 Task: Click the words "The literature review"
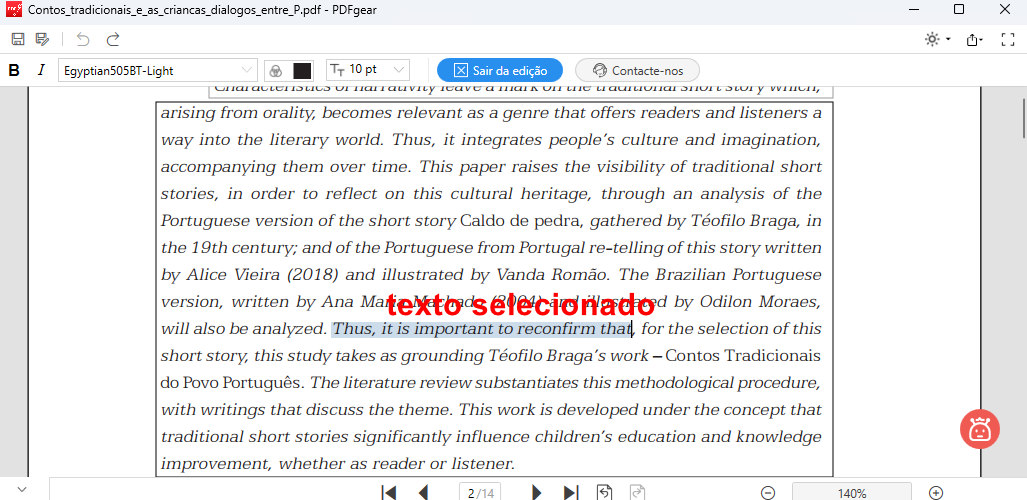click(x=390, y=383)
